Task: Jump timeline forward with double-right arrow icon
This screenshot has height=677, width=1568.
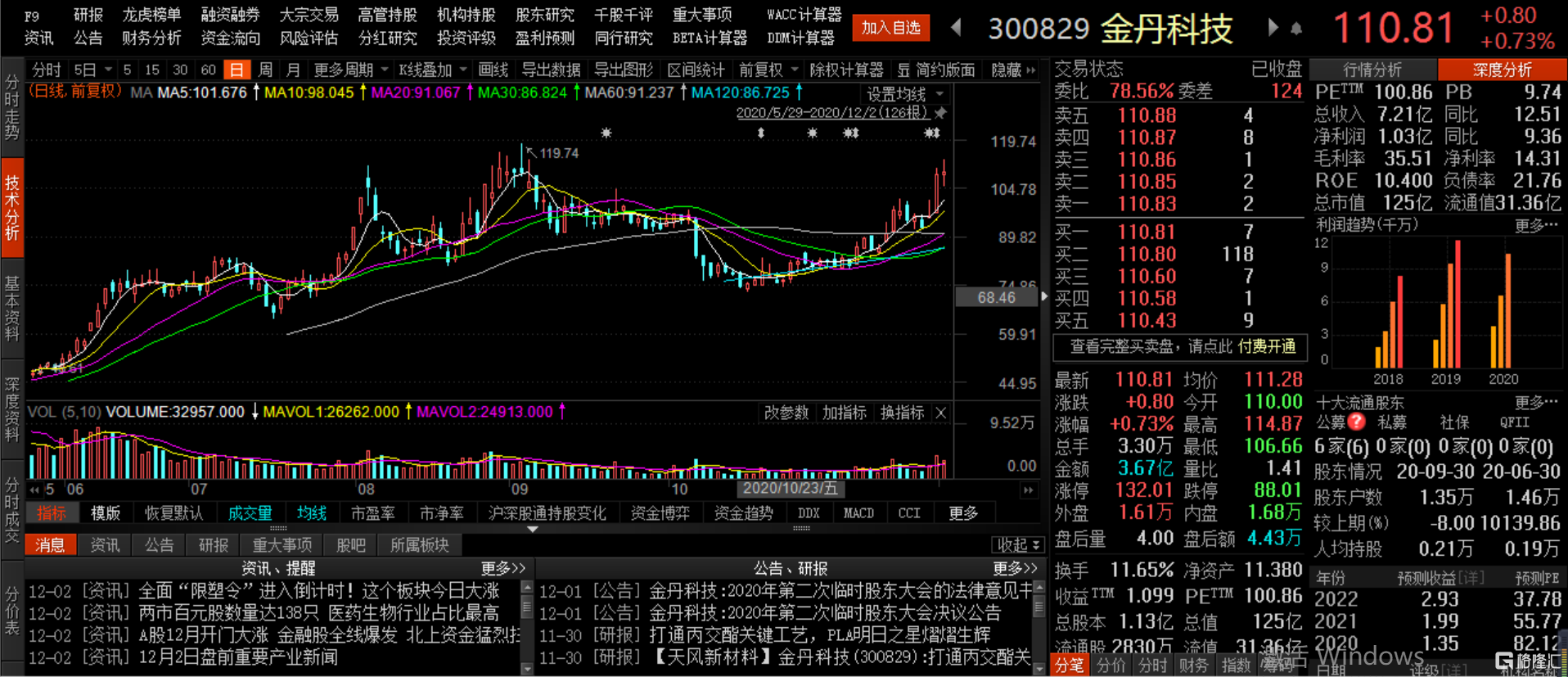Action: pyautogui.click(x=1029, y=490)
